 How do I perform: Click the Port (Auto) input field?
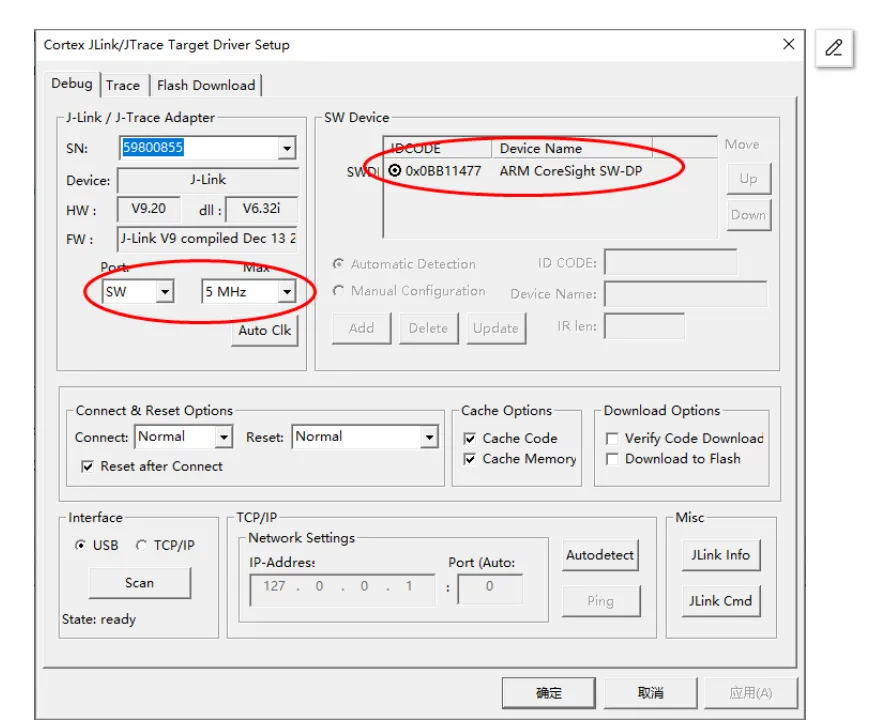(x=490, y=590)
